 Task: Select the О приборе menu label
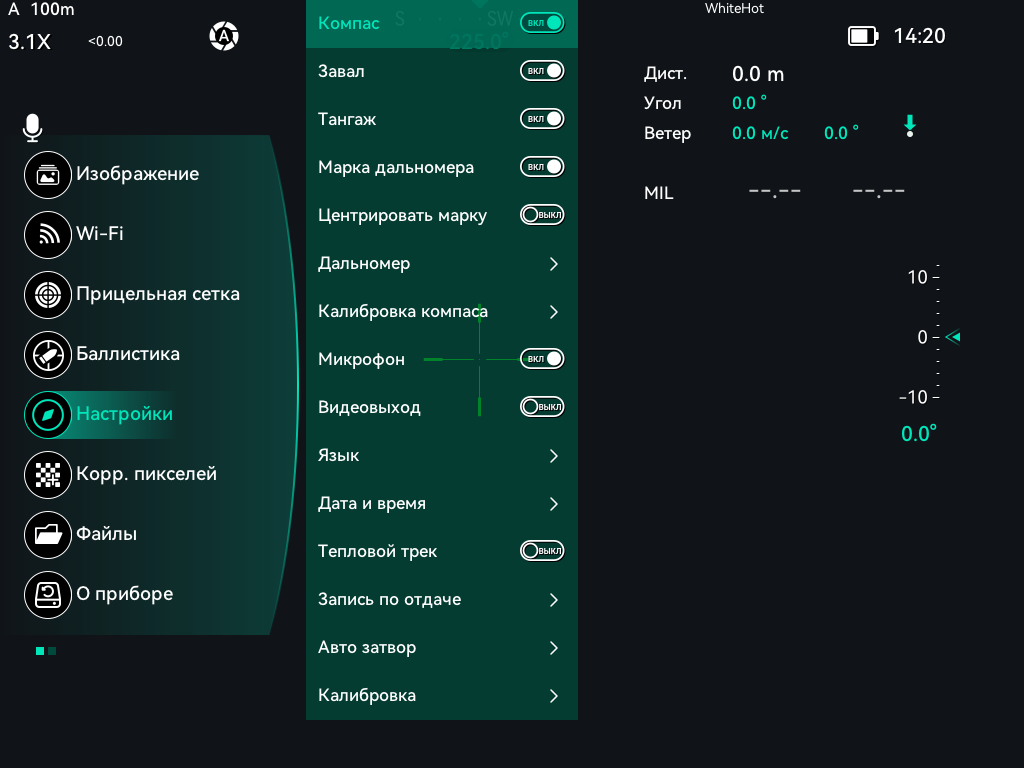tap(125, 594)
